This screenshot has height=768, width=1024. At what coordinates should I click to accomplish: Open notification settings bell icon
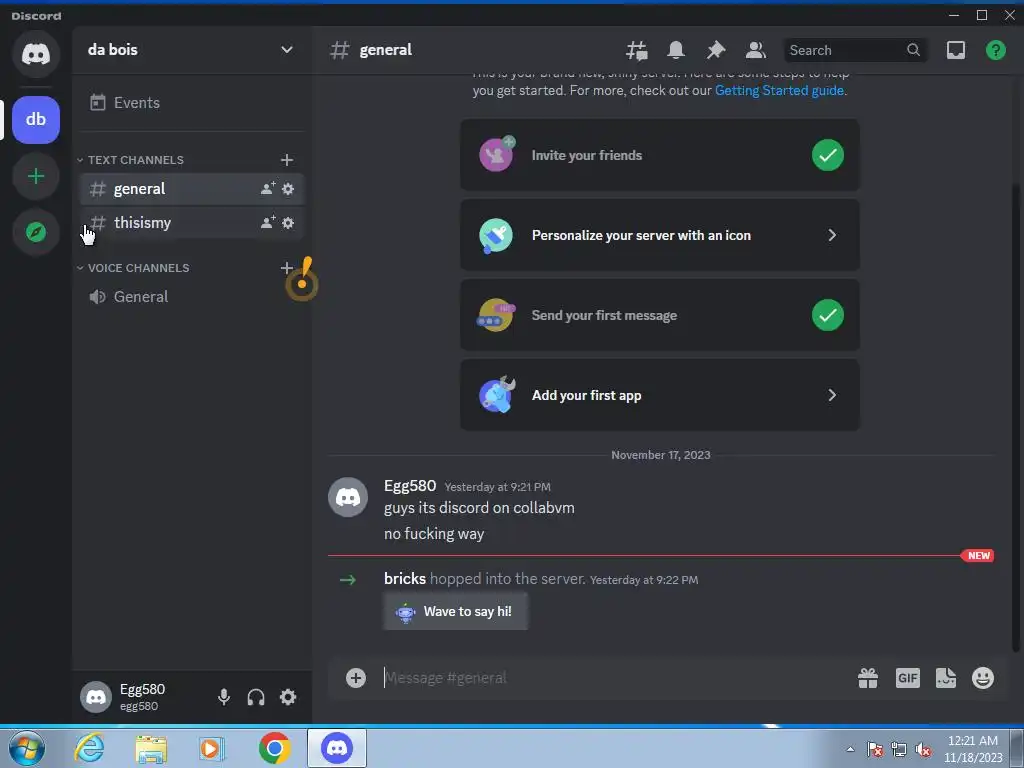[676, 50]
